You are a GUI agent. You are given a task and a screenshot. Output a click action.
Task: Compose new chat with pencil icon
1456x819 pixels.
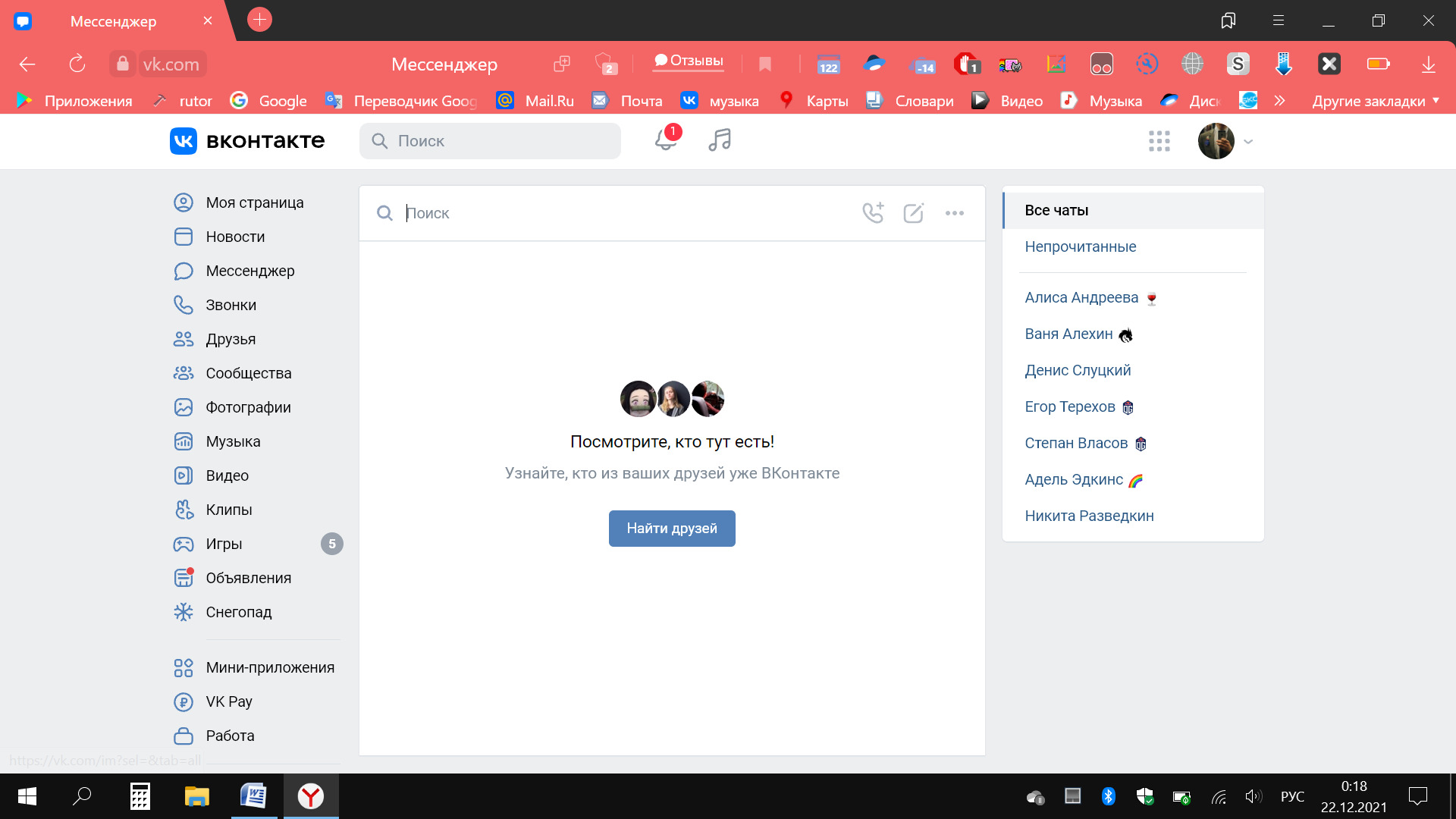pyautogui.click(x=914, y=213)
